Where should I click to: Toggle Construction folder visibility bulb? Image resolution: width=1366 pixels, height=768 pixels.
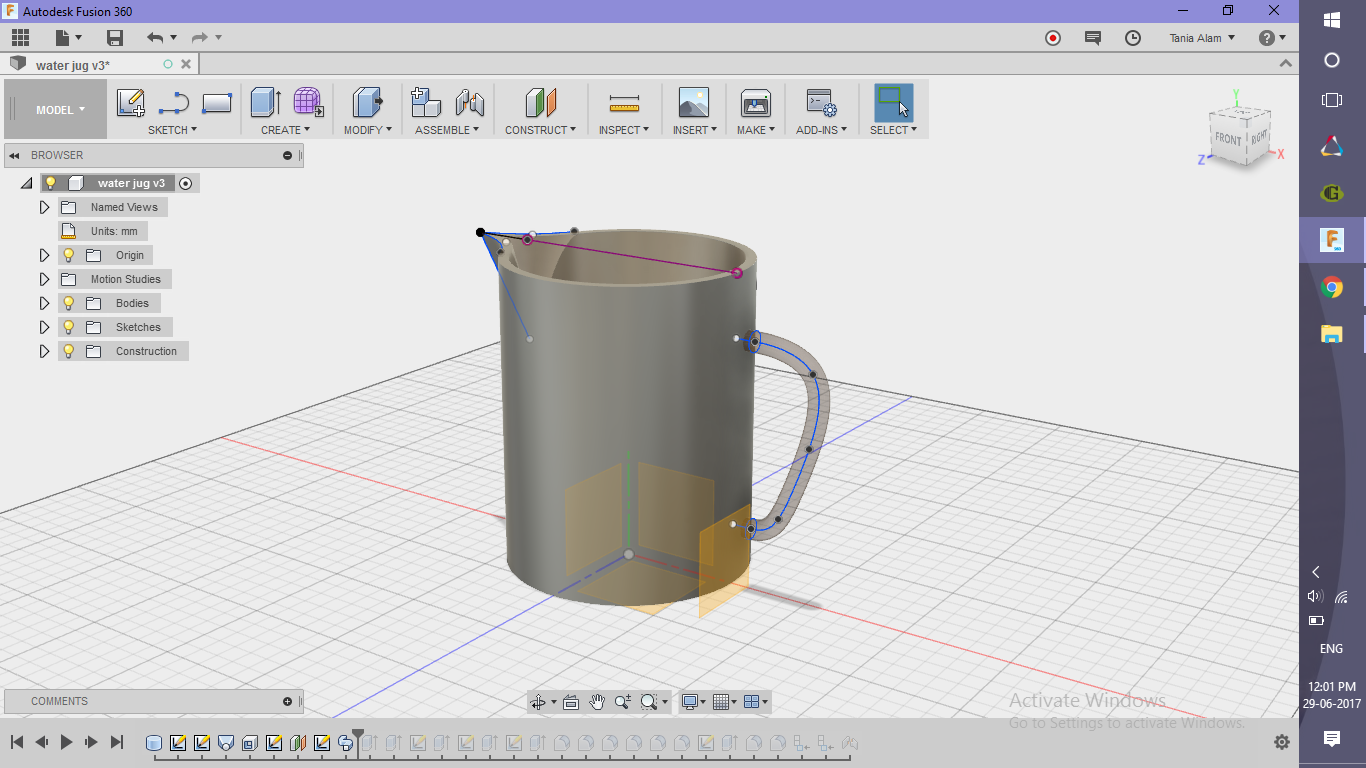tap(69, 351)
